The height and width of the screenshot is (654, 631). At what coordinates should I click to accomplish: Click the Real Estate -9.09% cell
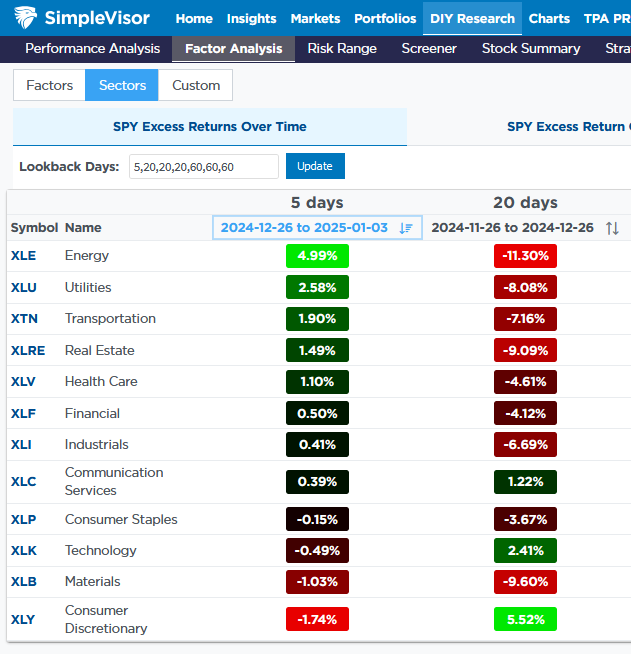point(525,350)
